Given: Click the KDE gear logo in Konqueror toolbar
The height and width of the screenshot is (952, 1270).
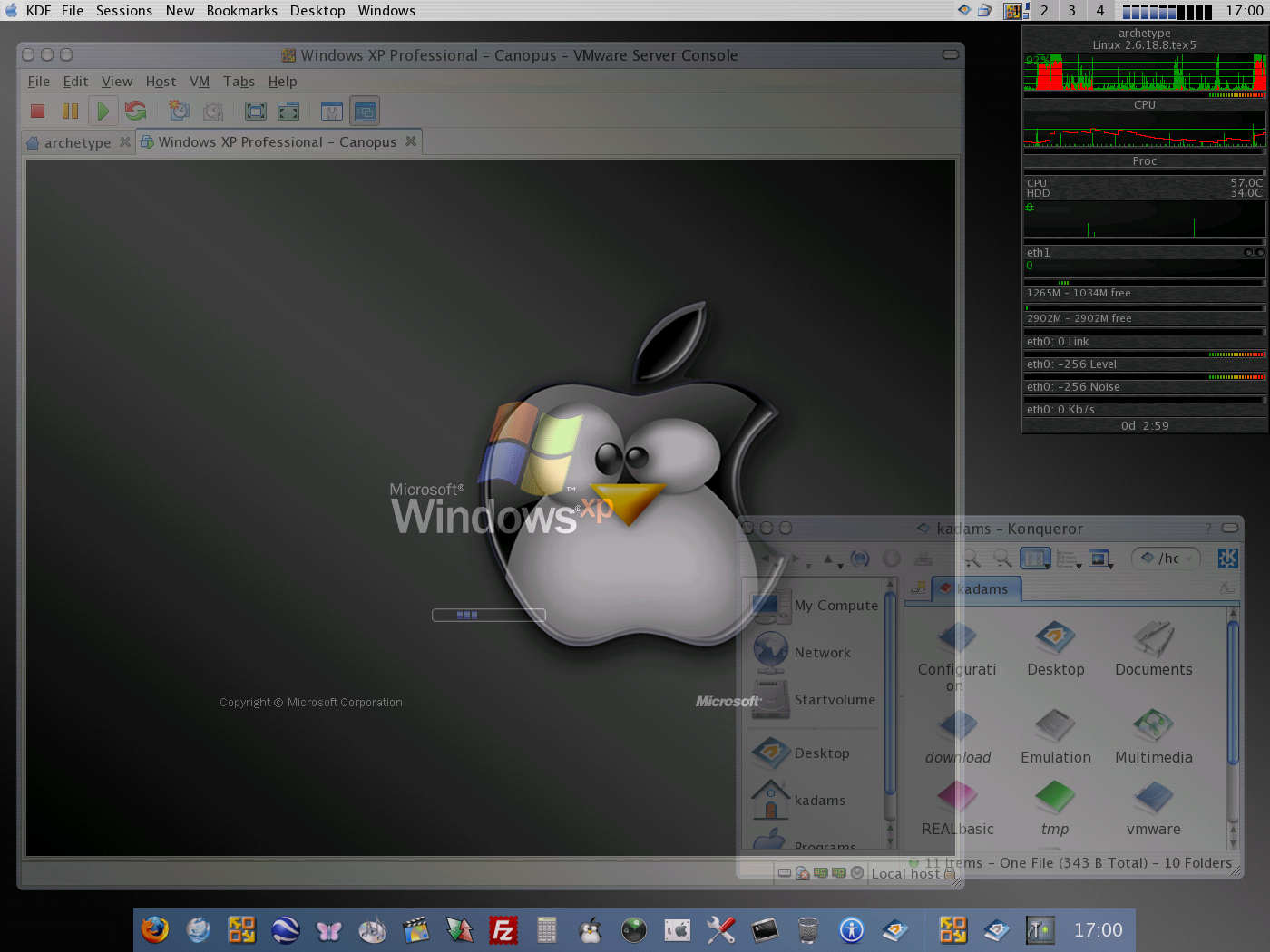Looking at the screenshot, I should click(1227, 559).
